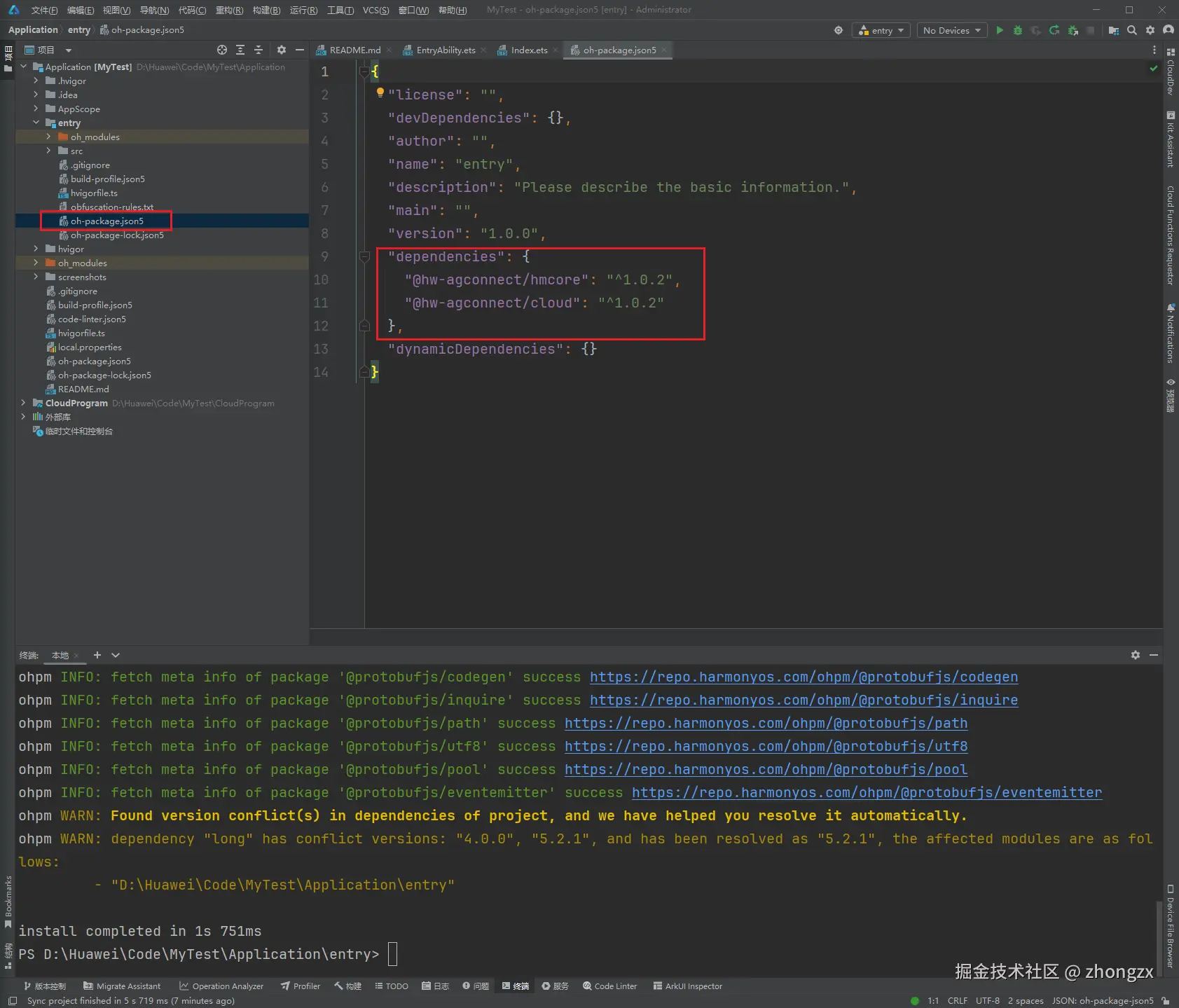The width and height of the screenshot is (1179, 1008).
Task: Switch to the EntryAbility.ets tab
Action: click(x=446, y=50)
